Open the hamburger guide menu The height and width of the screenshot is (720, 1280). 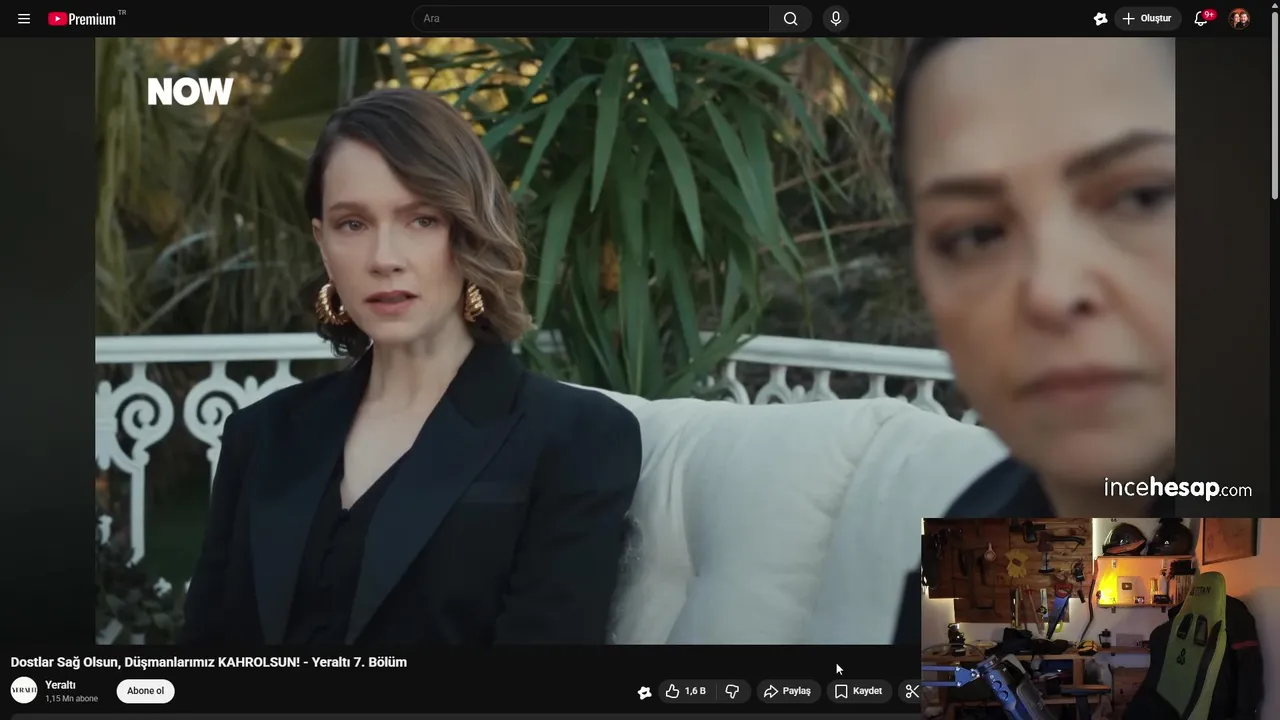click(24, 19)
